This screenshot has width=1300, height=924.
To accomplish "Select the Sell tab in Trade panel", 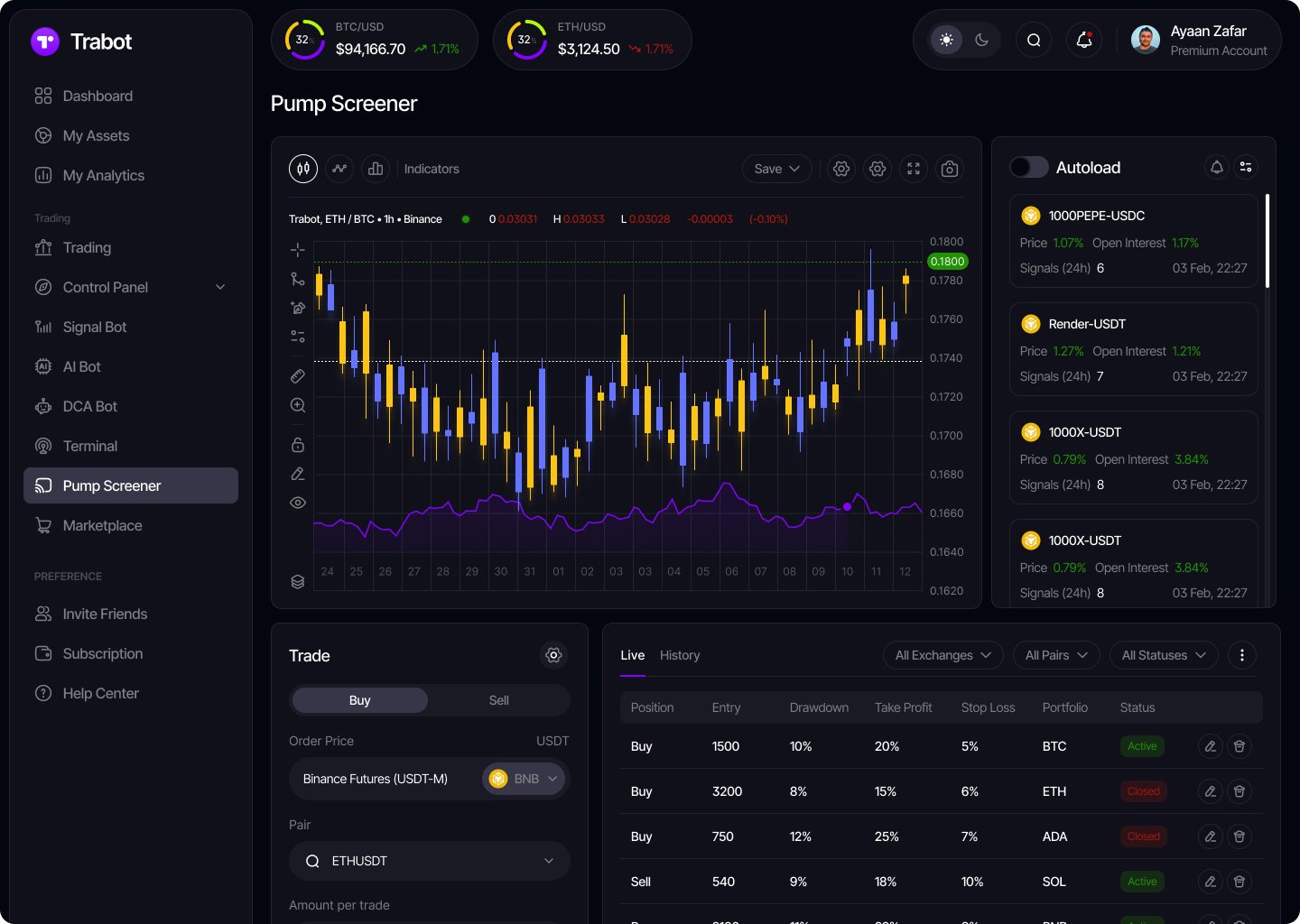I will pyautogui.click(x=498, y=700).
